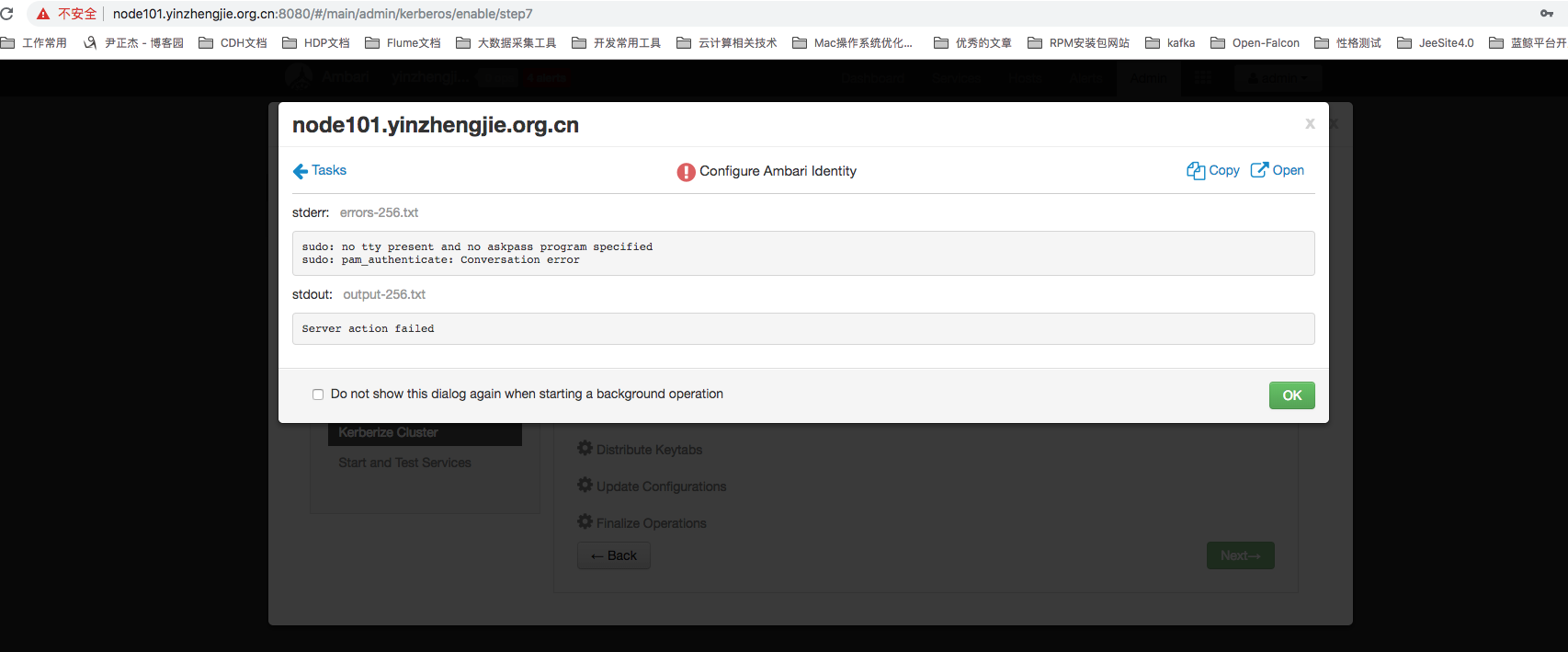Select Kerberize Cluster wizard step

pyautogui.click(x=425, y=432)
